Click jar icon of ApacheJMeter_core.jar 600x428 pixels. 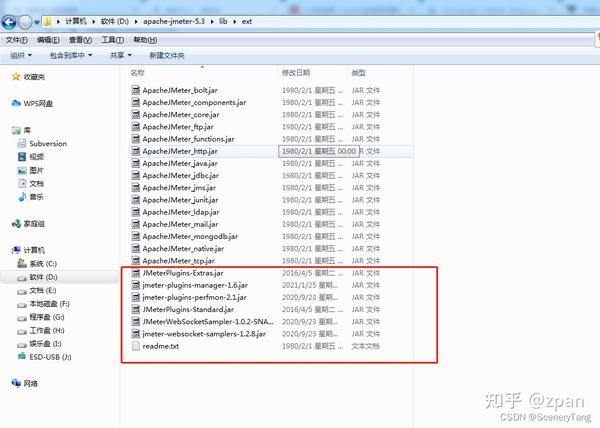[135, 114]
